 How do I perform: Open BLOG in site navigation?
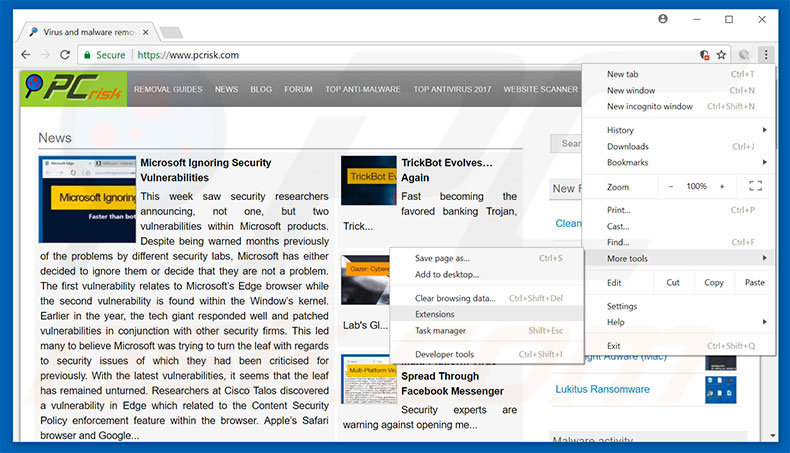[x=261, y=89]
